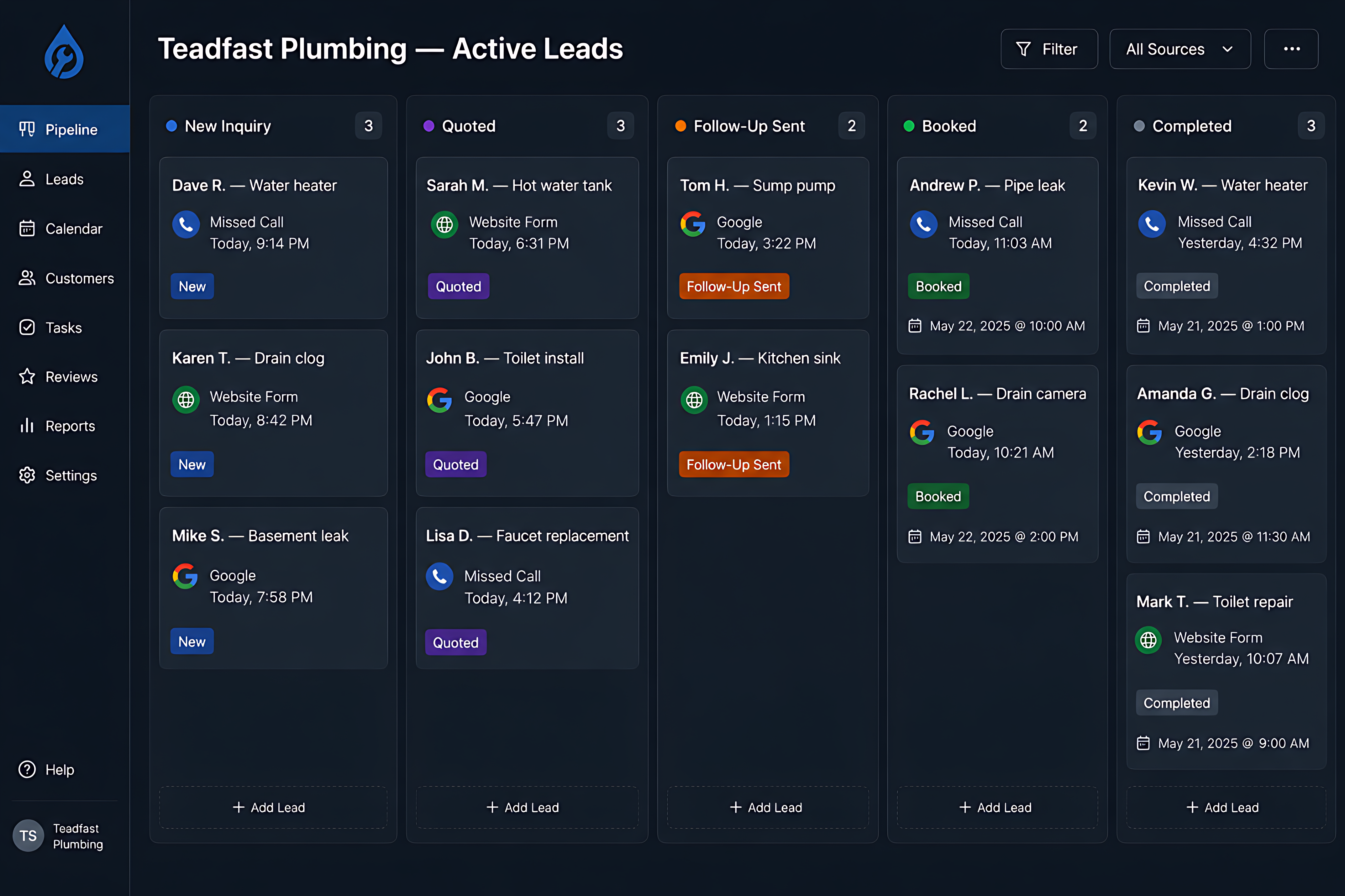Click the Completed column count badge
The width and height of the screenshot is (1345, 896).
[x=1311, y=126]
